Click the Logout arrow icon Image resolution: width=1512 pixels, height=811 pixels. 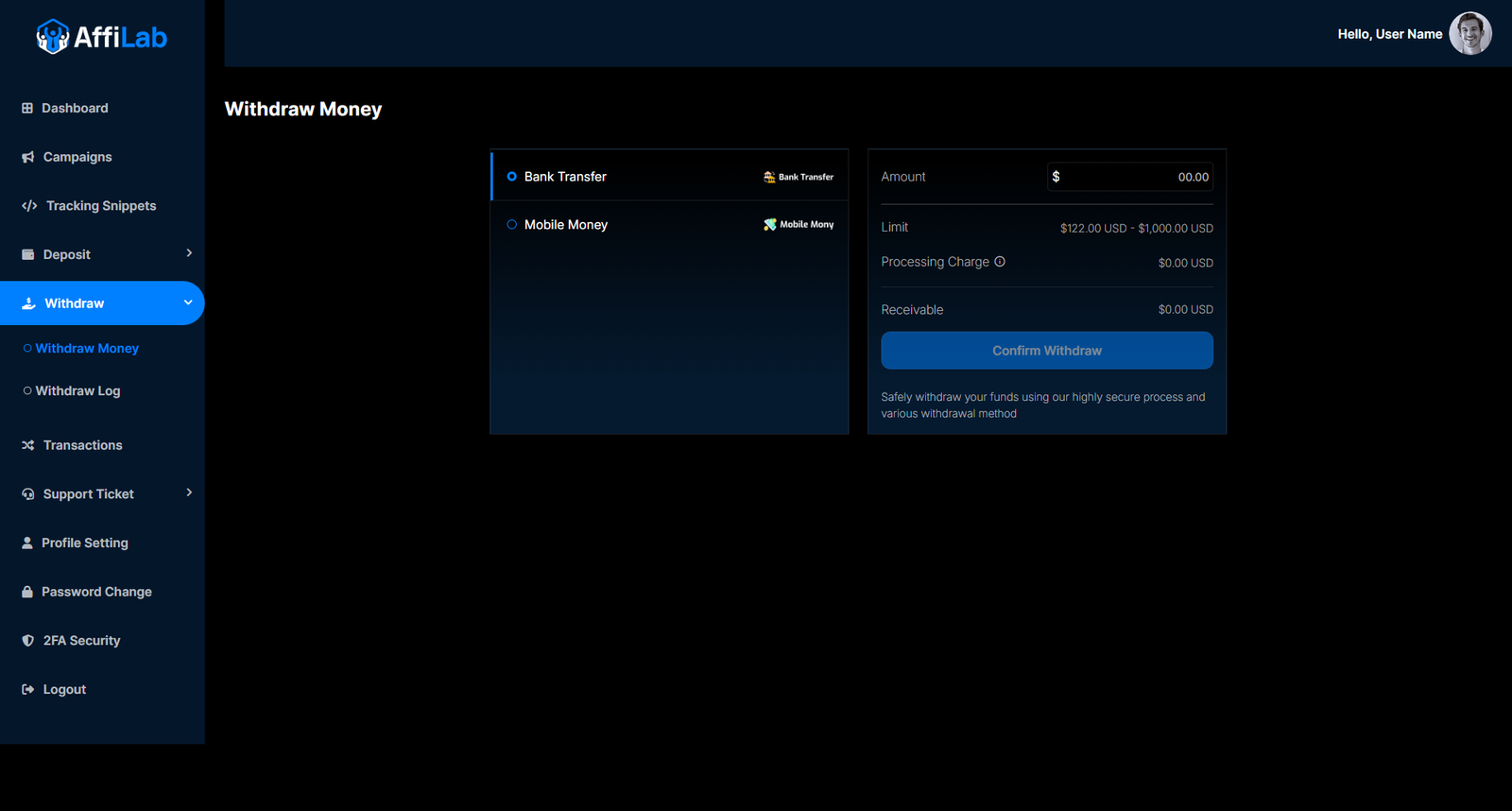(x=28, y=690)
